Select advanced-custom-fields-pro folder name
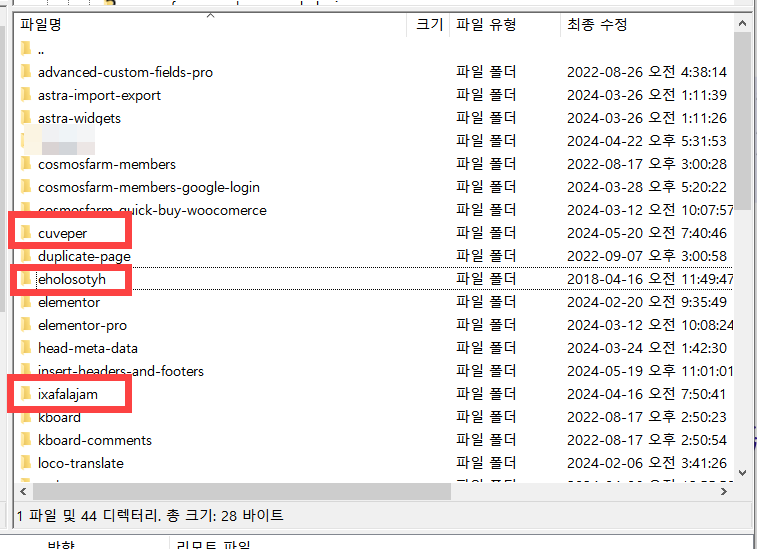Image resolution: width=757 pixels, height=549 pixels. click(x=125, y=72)
